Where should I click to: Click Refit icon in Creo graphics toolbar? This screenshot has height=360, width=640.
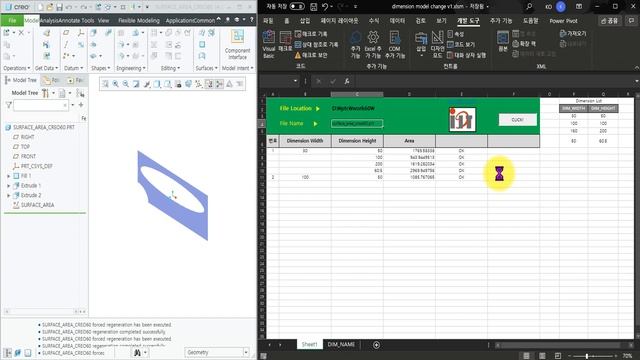click(x=106, y=84)
